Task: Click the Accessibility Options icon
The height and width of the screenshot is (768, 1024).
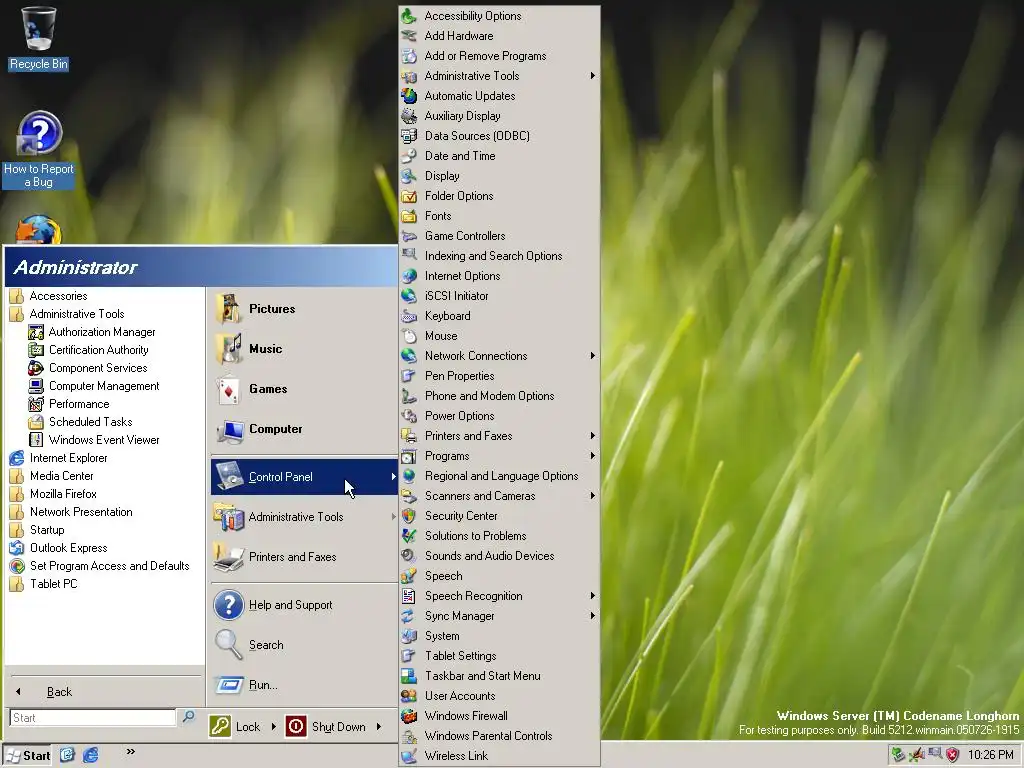Action: click(409, 16)
